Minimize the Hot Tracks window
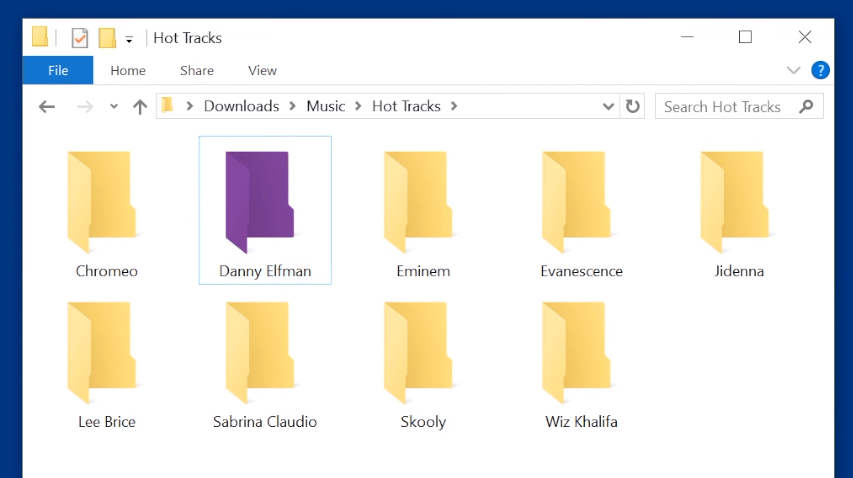The height and width of the screenshot is (478, 853). point(688,37)
